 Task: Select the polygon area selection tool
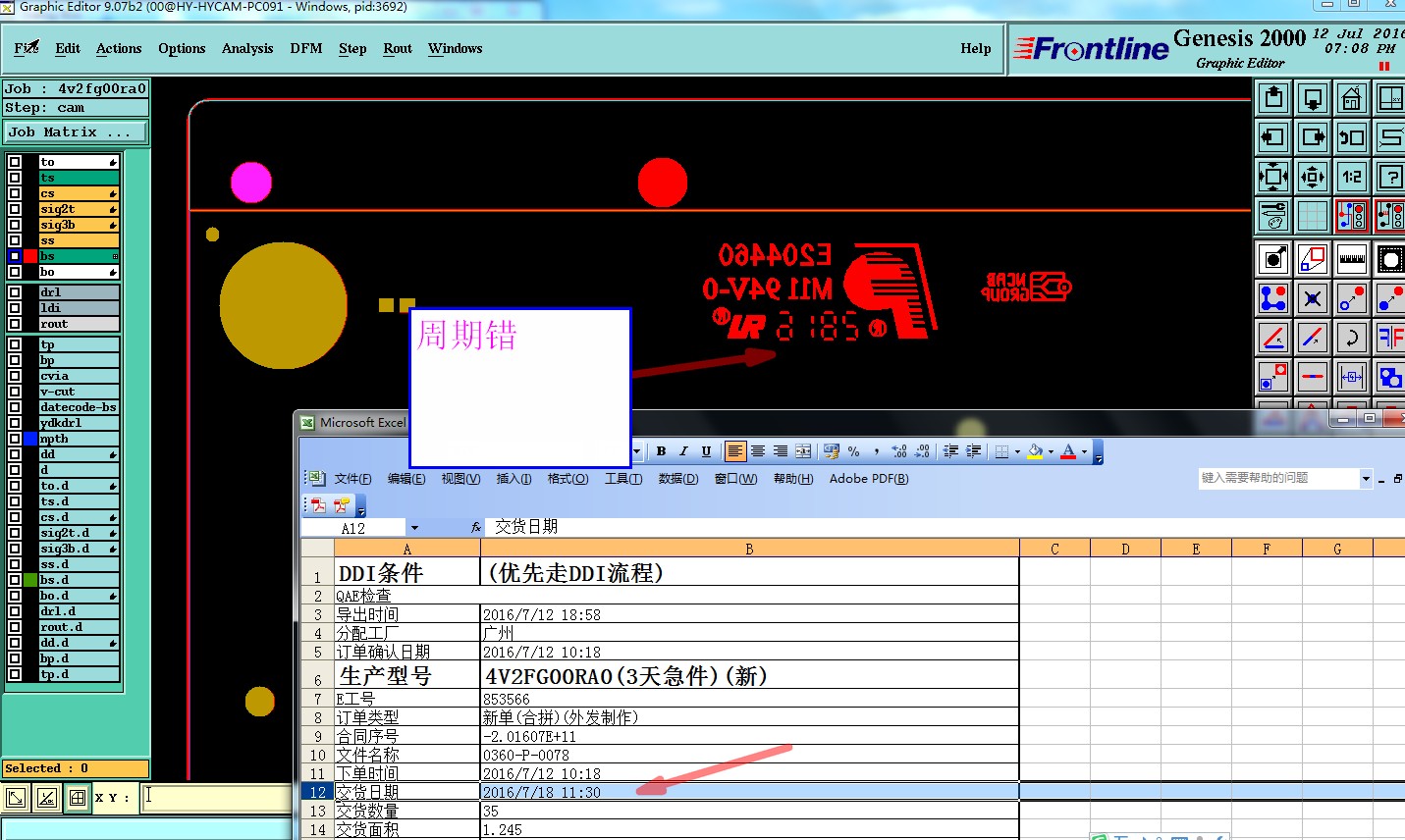point(1313,259)
